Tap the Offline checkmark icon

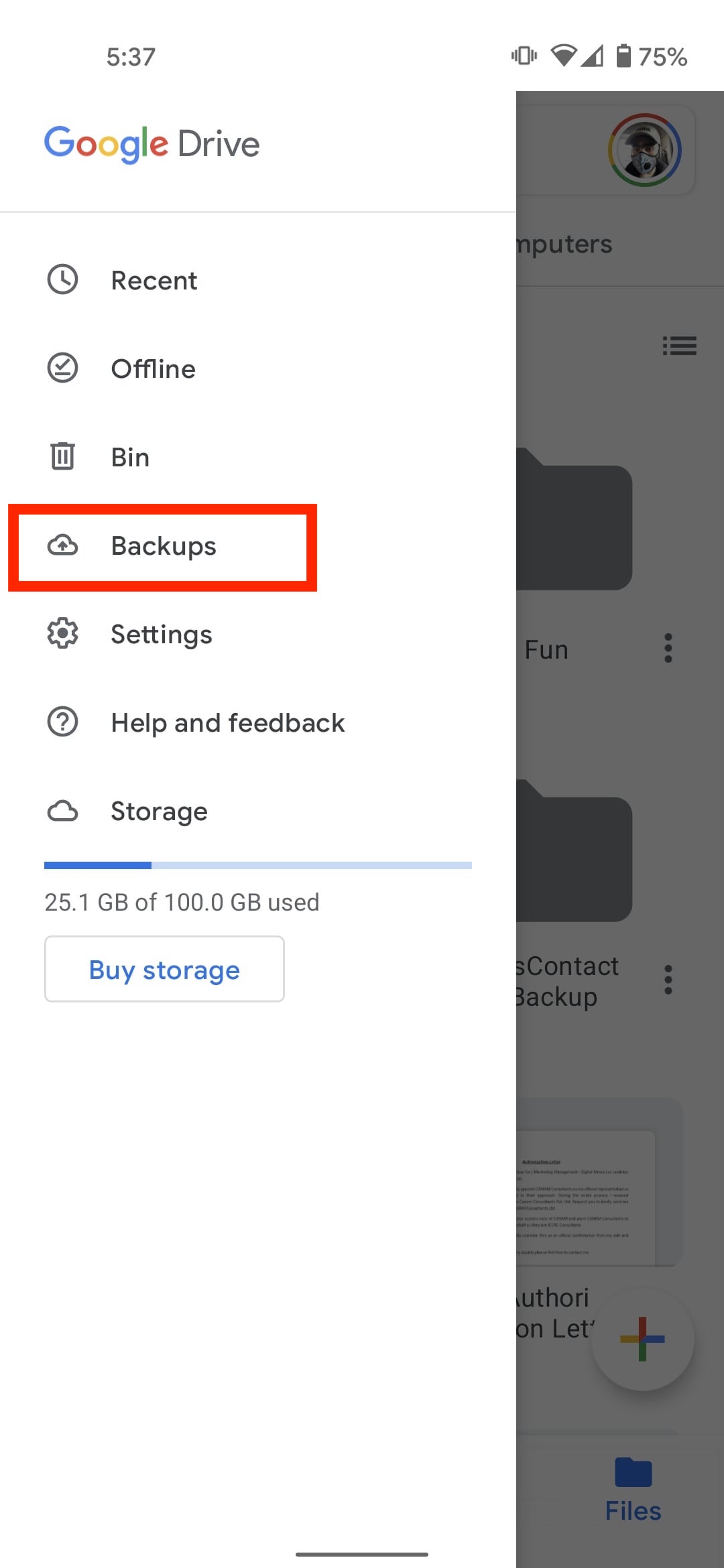click(x=62, y=369)
